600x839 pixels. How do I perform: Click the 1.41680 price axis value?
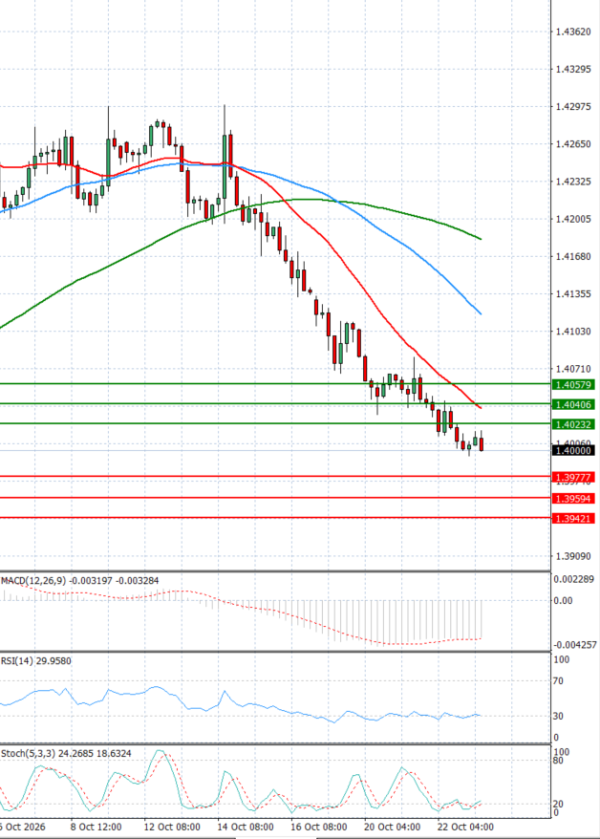pos(573,256)
